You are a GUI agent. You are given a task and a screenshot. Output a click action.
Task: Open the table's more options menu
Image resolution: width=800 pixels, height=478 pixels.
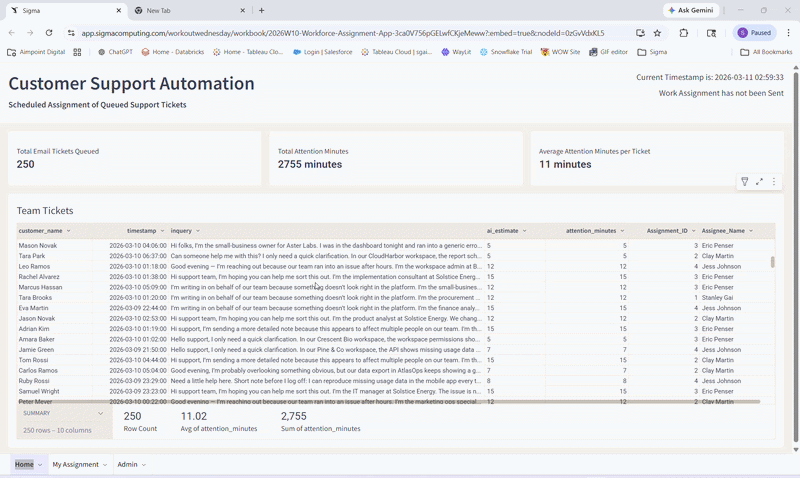coord(774,182)
